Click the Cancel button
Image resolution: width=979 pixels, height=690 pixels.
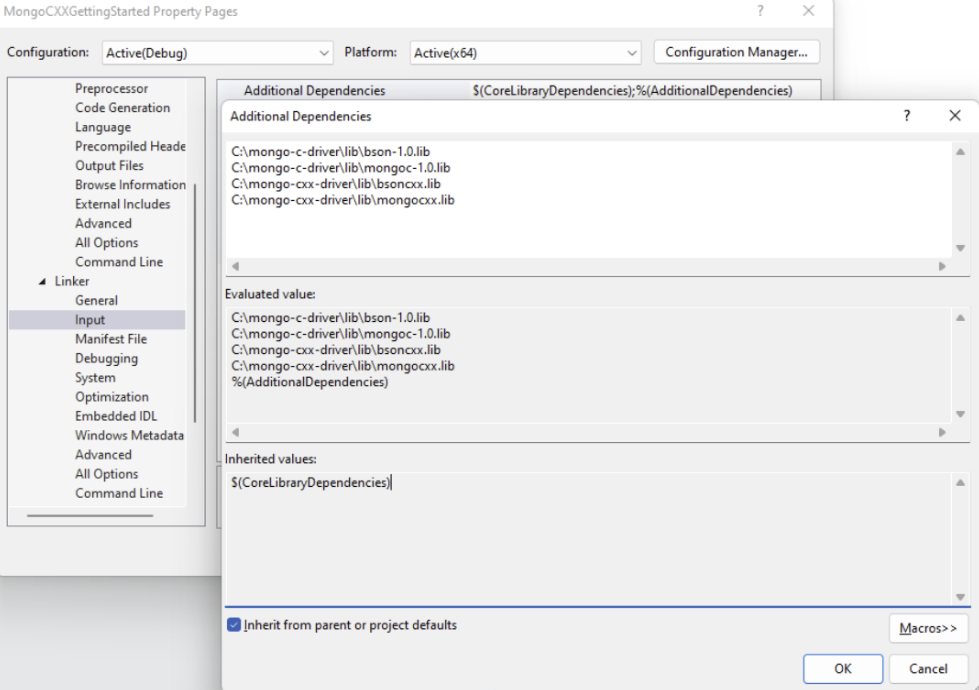click(x=928, y=669)
